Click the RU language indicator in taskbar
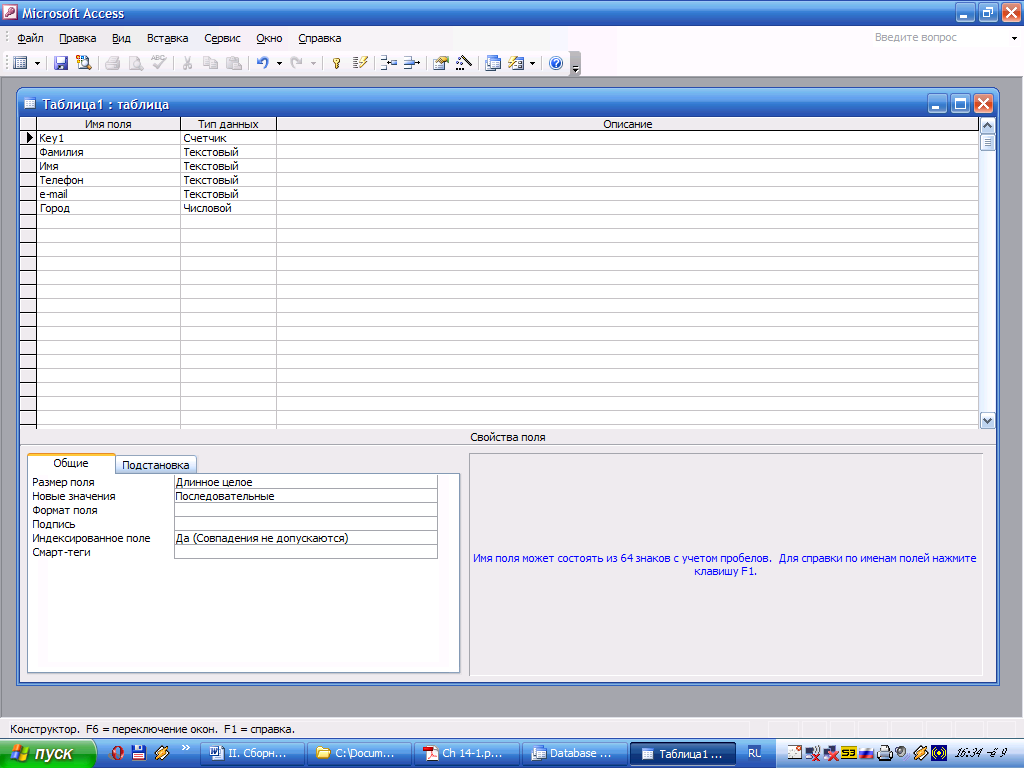The image size is (1024, 768). click(x=754, y=753)
